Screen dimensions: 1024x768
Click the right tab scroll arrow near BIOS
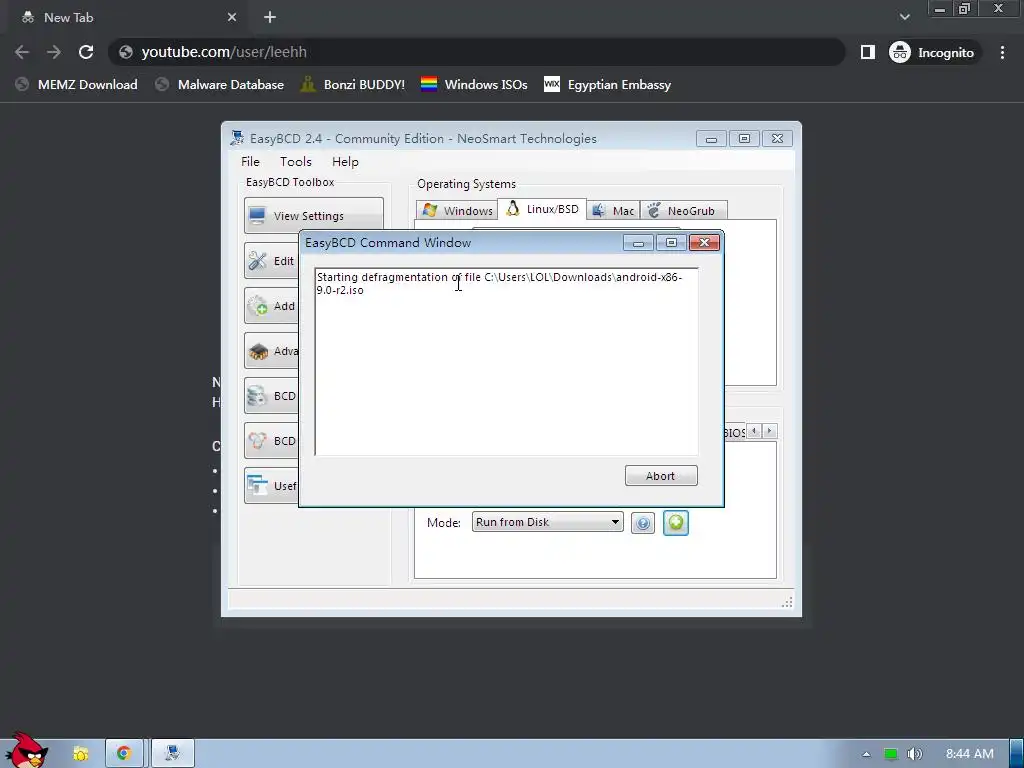coord(769,431)
